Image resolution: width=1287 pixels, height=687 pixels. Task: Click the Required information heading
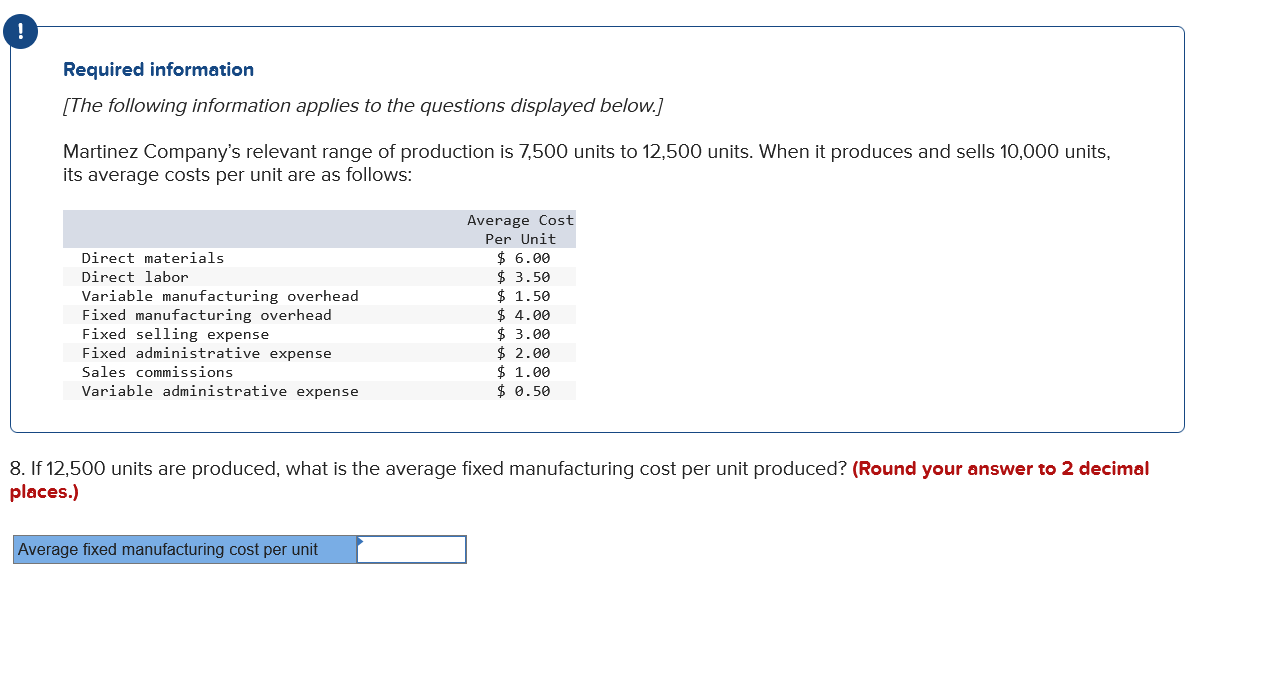pyautogui.click(x=157, y=69)
